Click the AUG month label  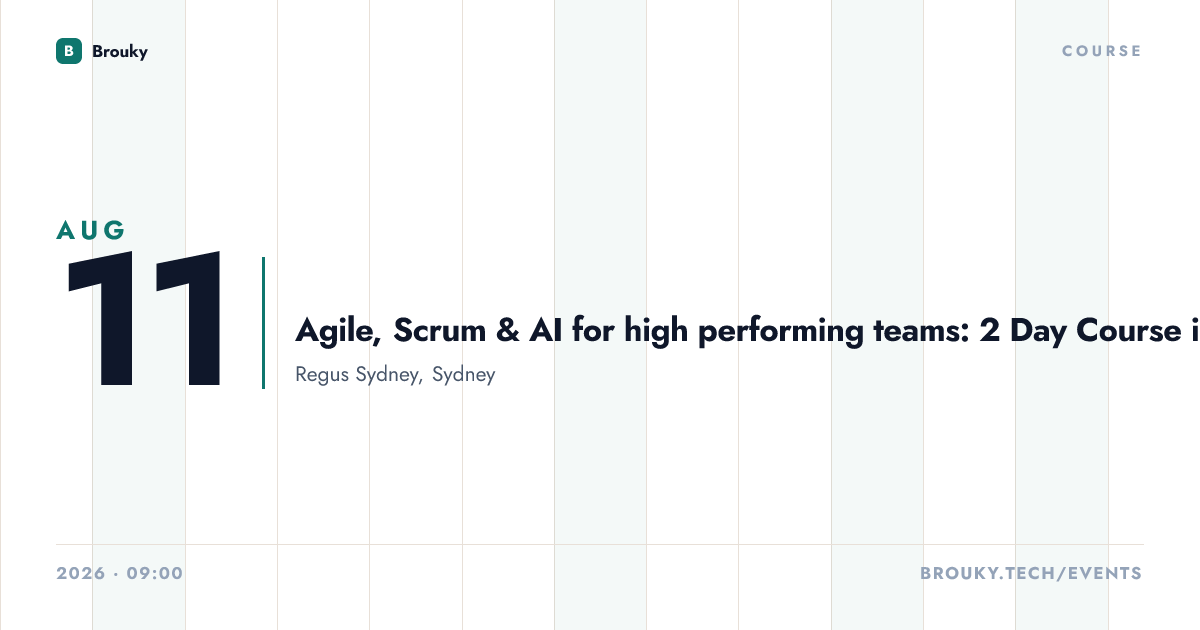91,230
